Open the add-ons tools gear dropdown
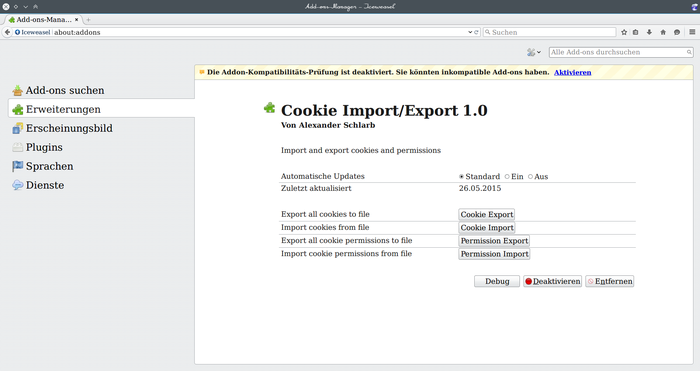The image size is (700, 371). pos(533,52)
